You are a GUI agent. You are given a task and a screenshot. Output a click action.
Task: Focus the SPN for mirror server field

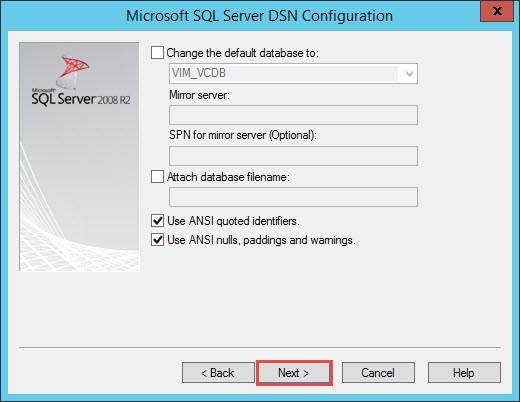293,156
